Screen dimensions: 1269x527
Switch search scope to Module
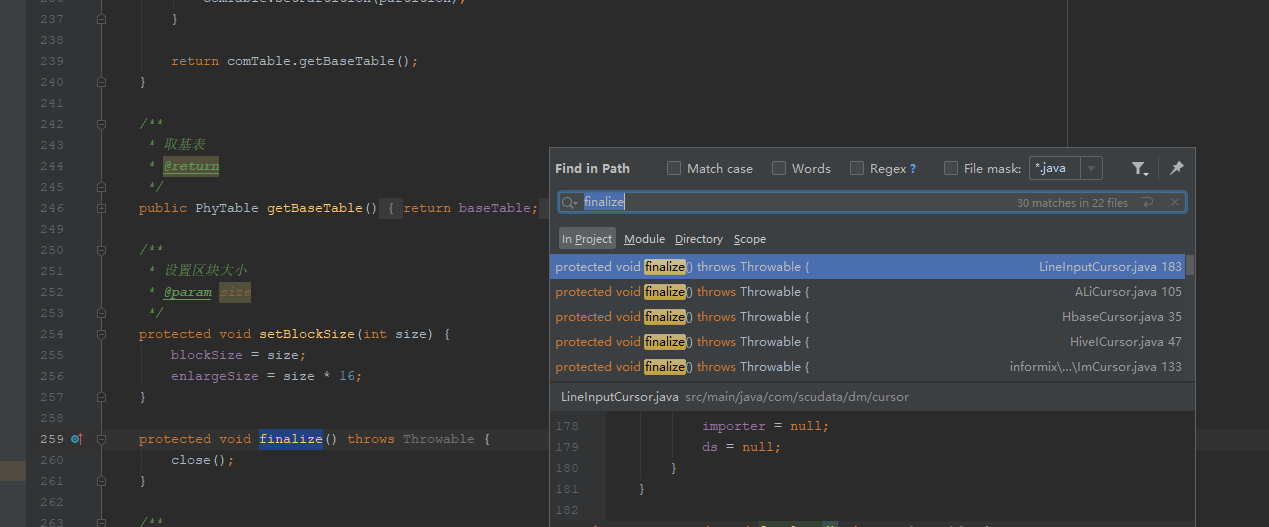point(644,239)
